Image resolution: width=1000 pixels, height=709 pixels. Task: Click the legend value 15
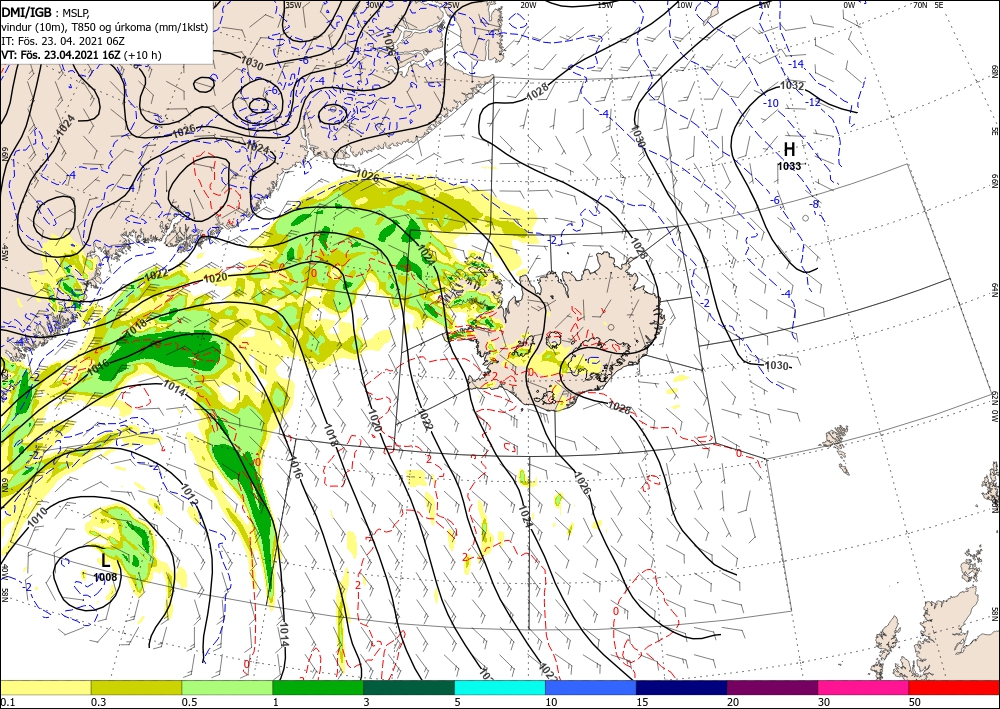642,702
